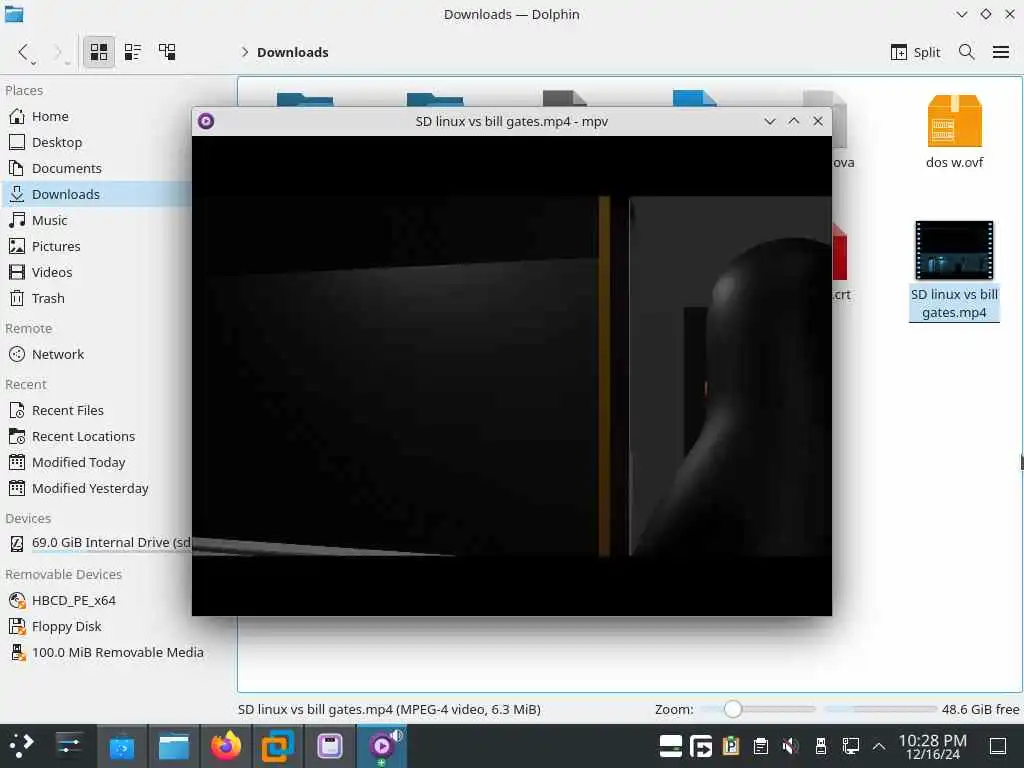
Task: Click the Downloads breadcrumb label
Action: click(293, 52)
